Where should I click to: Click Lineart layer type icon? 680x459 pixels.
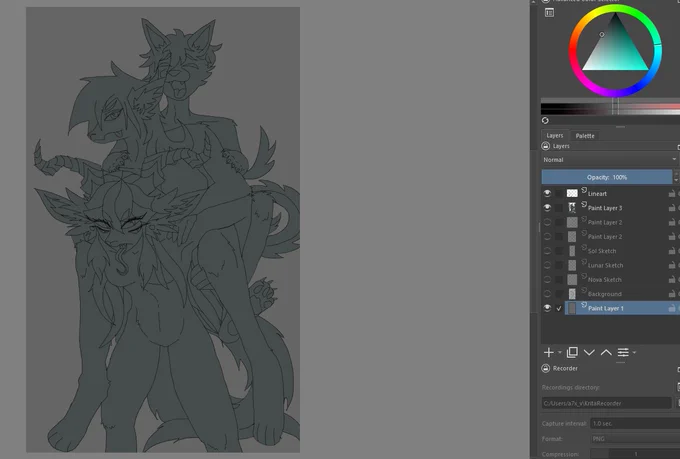click(584, 190)
